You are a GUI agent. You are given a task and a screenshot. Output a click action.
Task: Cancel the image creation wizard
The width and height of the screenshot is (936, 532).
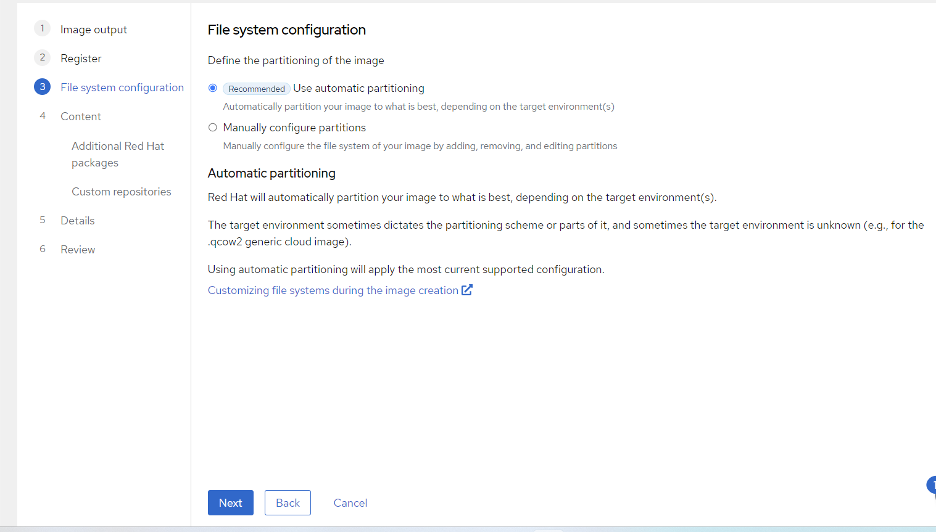pos(350,503)
